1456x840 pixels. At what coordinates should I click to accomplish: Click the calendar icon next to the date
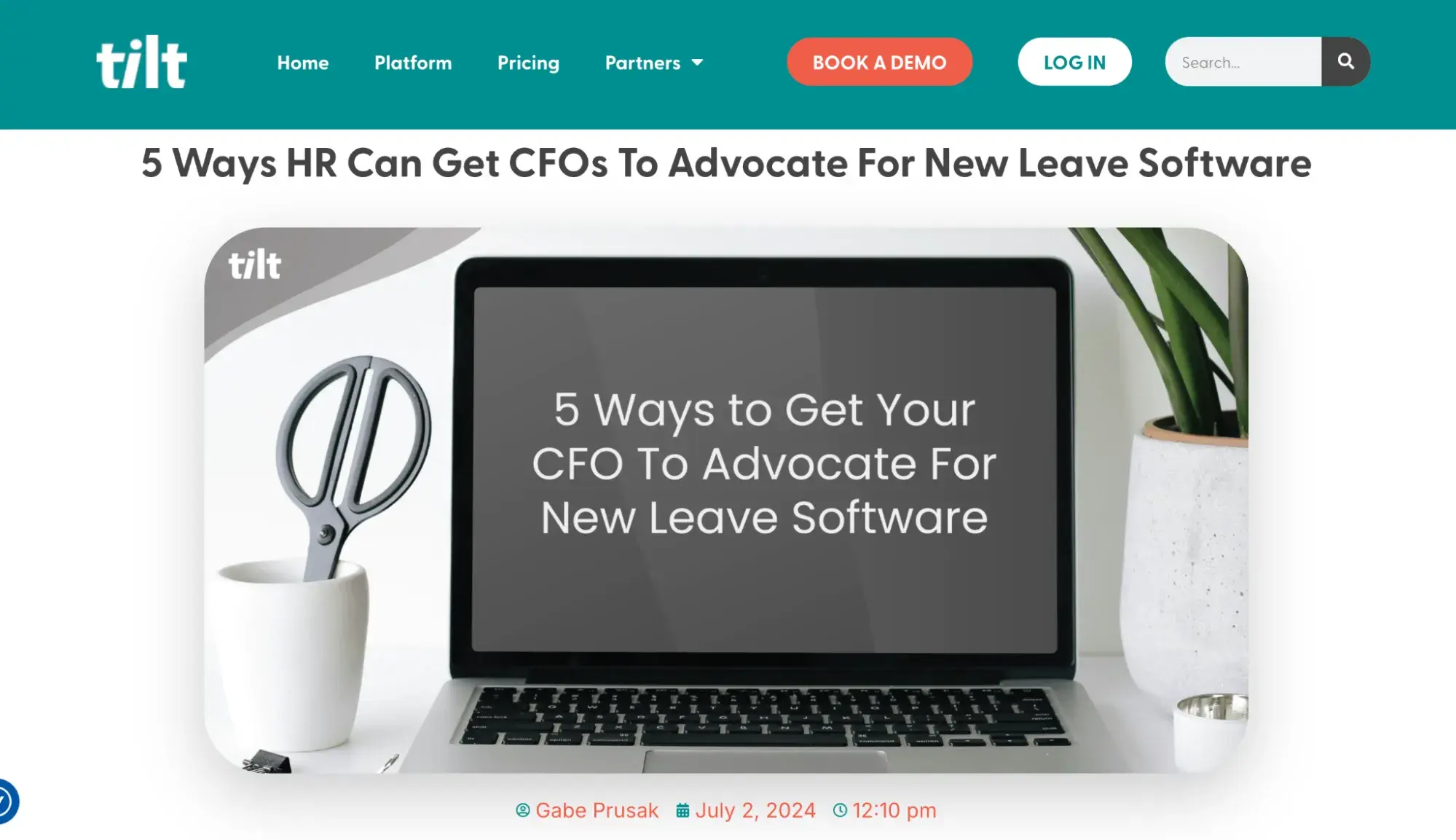[x=683, y=810]
